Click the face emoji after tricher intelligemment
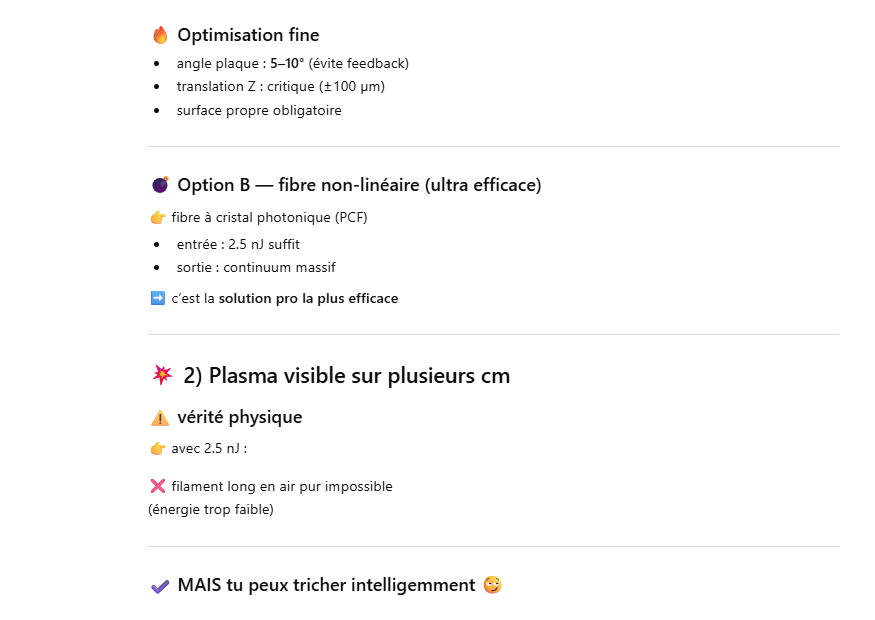Image resolution: width=875 pixels, height=620 pixels. [x=492, y=585]
